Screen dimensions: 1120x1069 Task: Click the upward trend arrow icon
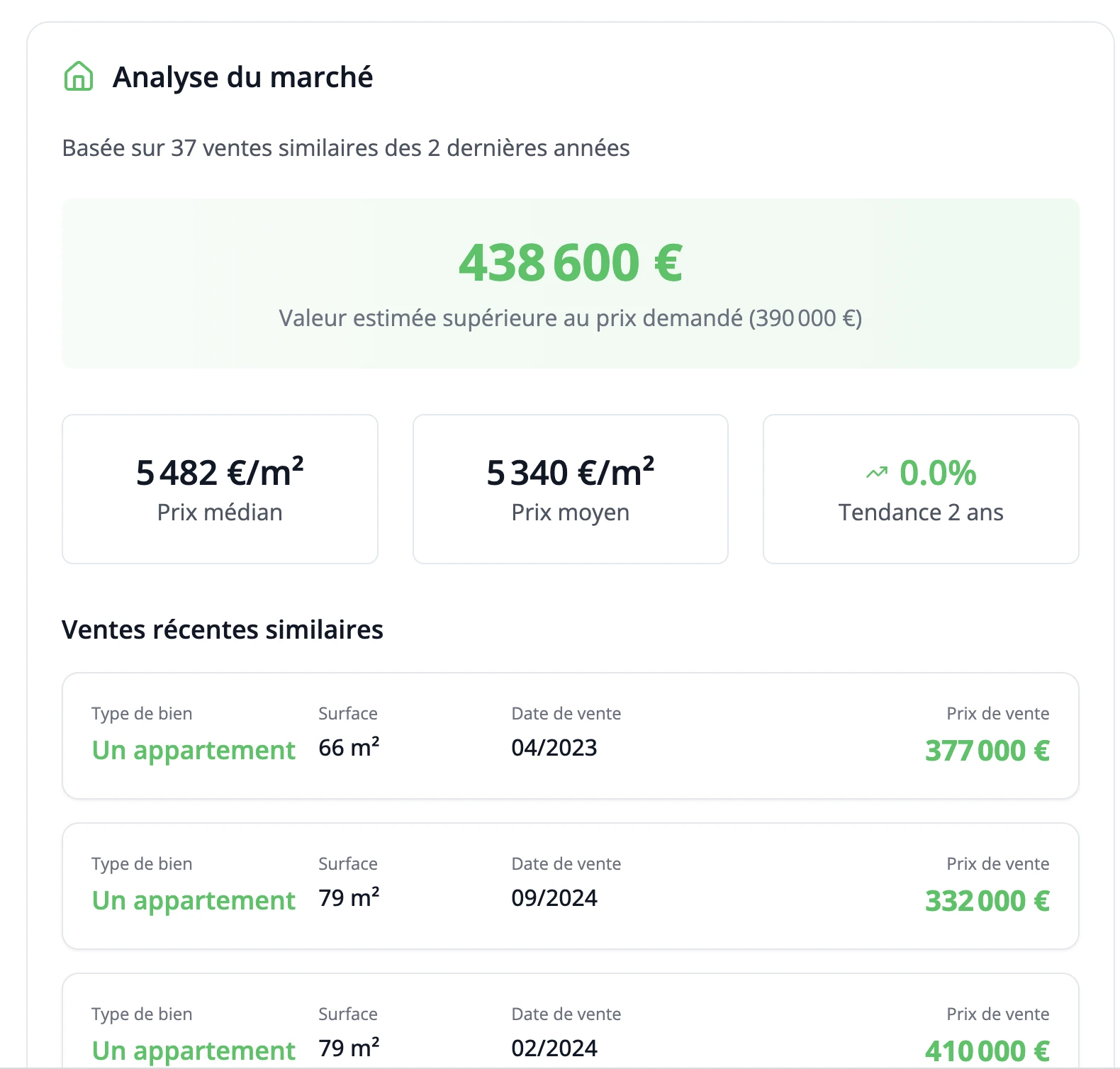(x=877, y=473)
